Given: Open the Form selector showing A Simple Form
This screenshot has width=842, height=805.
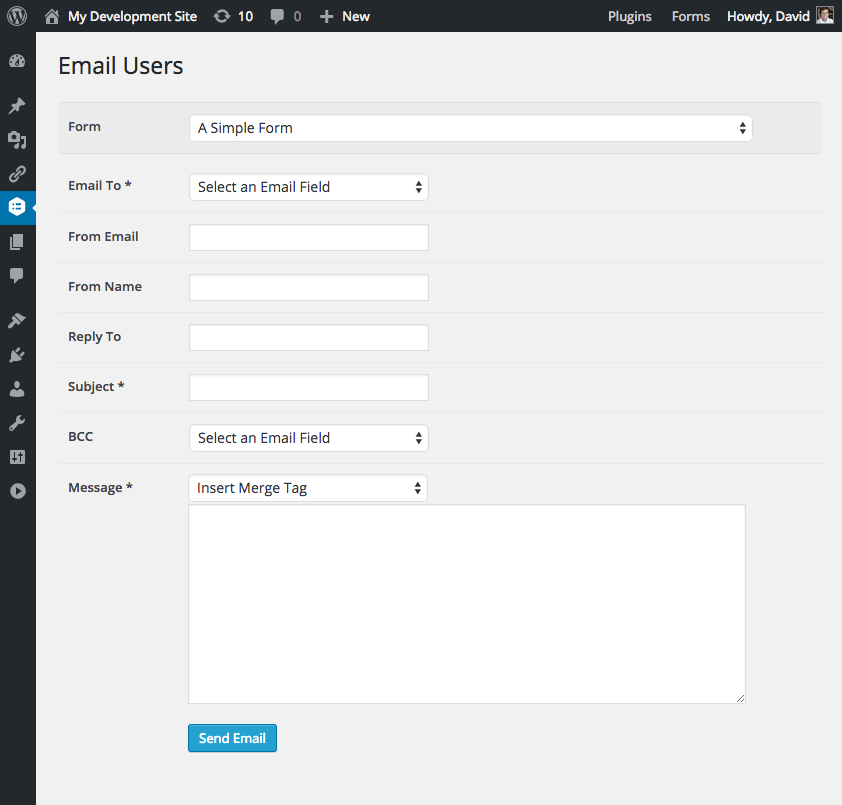Looking at the screenshot, I should pos(470,128).
